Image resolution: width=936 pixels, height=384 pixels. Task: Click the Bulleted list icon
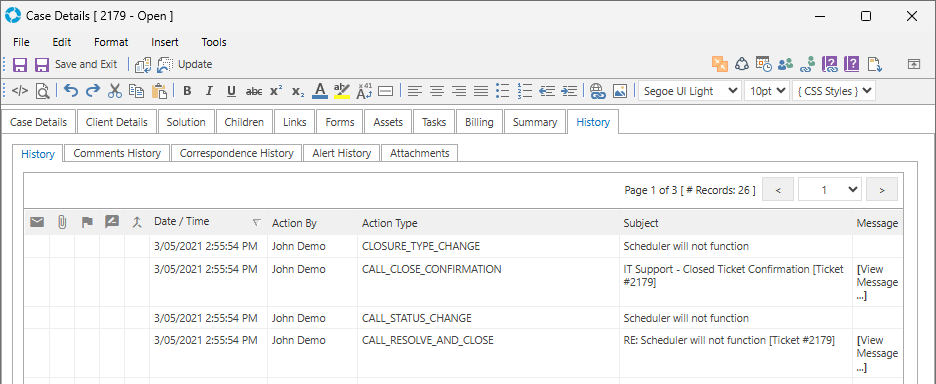tap(503, 91)
